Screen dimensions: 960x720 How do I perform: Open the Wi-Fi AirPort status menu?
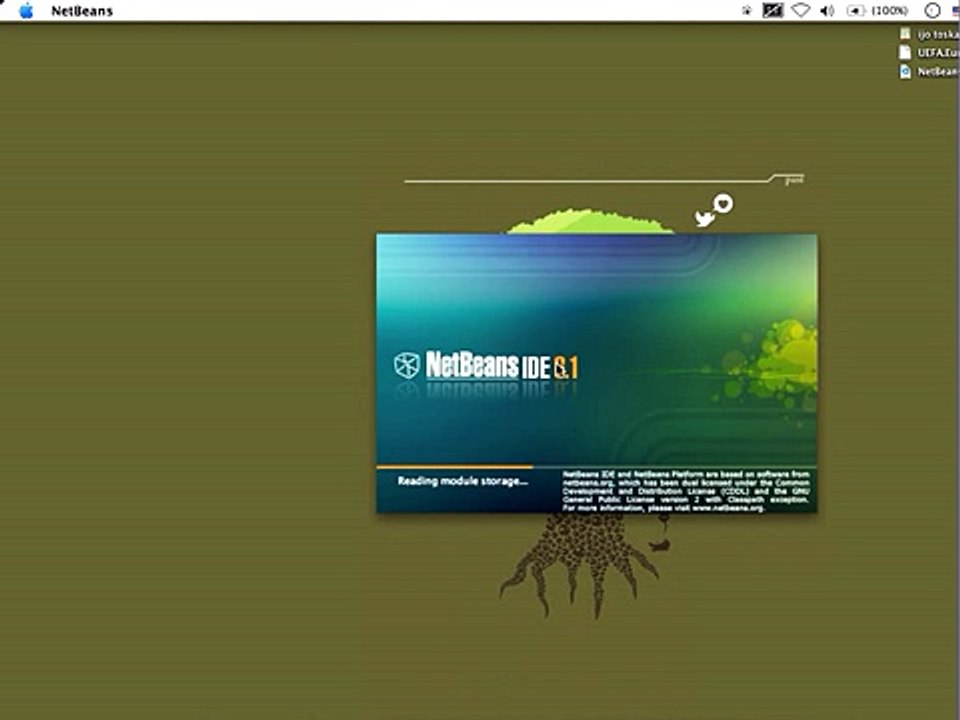pyautogui.click(x=801, y=10)
